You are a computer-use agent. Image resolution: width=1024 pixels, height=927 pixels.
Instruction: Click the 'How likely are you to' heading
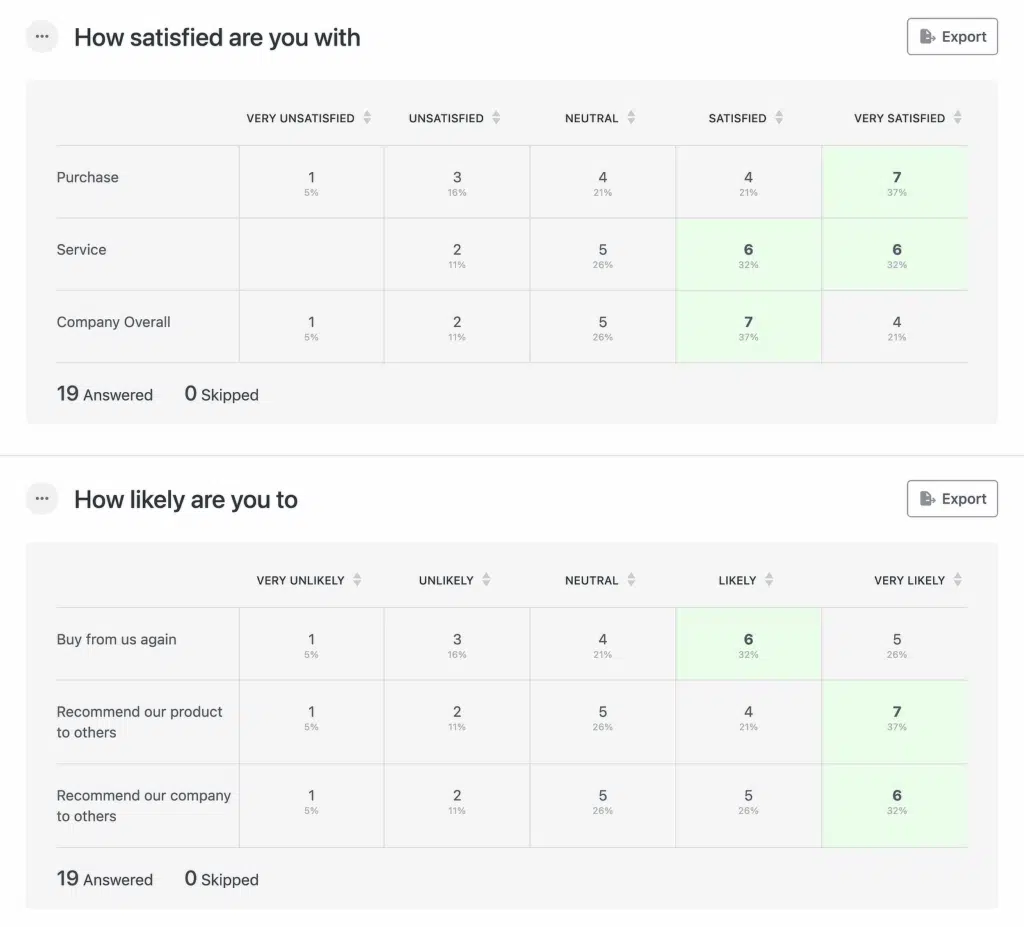pos(186,500)
